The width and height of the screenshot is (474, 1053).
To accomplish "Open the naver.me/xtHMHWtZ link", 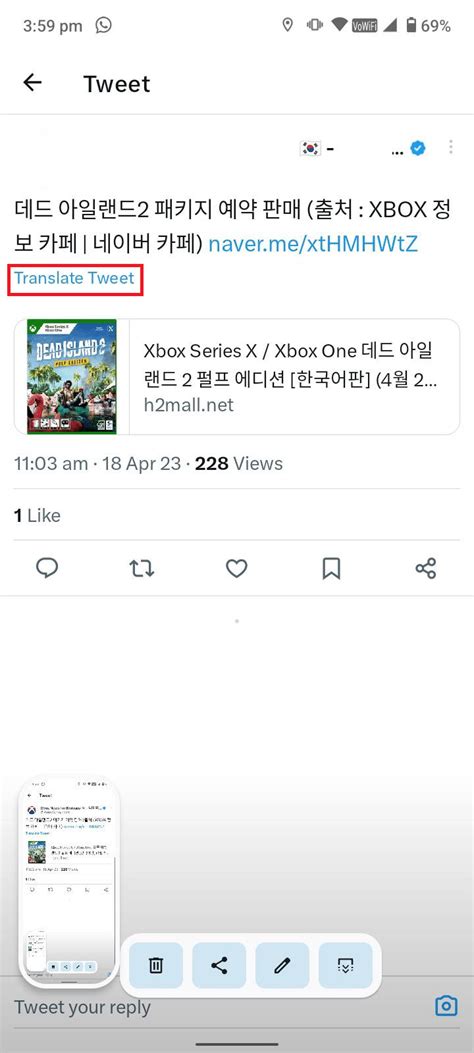I will tap(313, 244).
